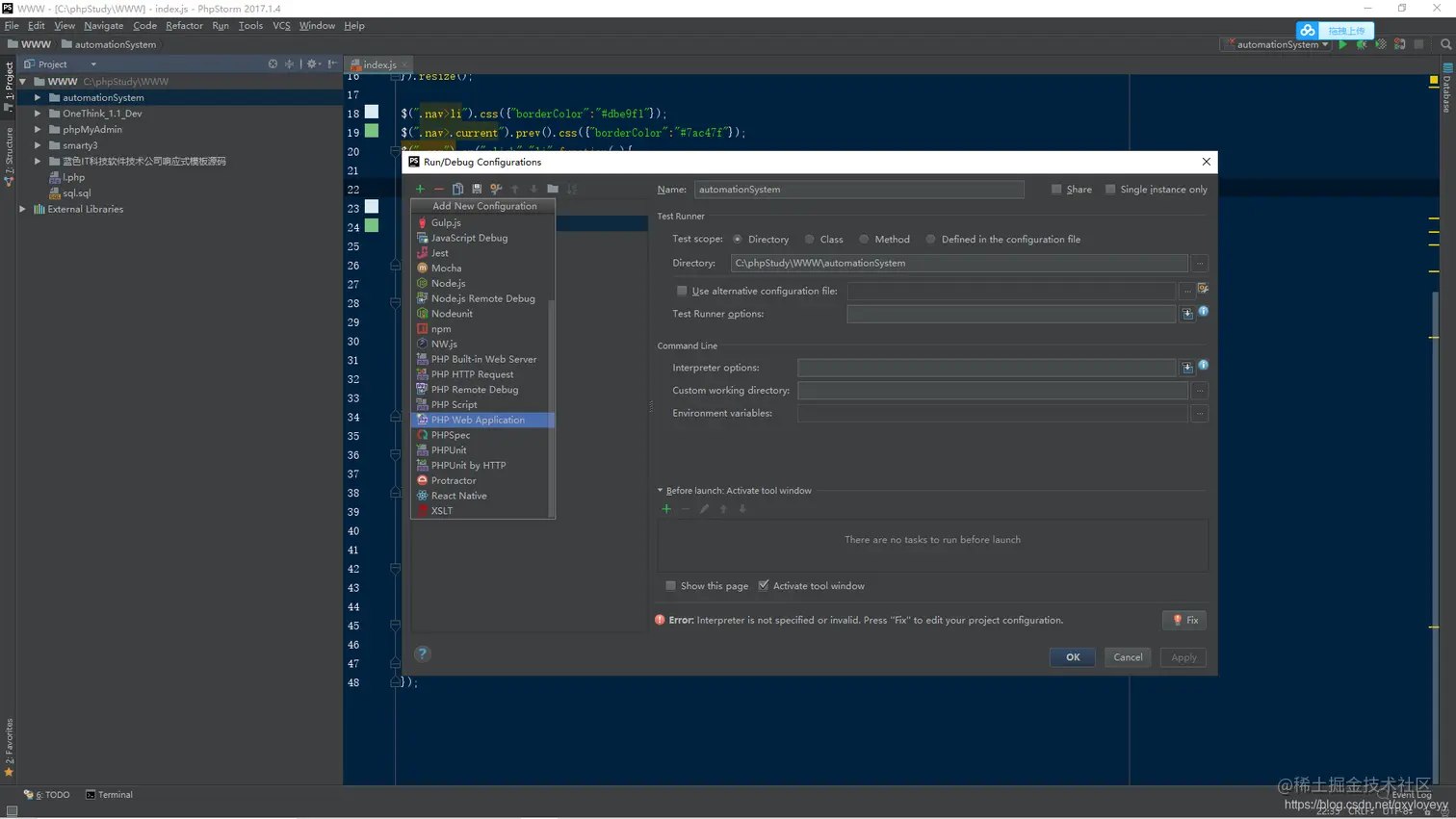
Task: Click green plus to add Before launch task
Action: (666, 509)
